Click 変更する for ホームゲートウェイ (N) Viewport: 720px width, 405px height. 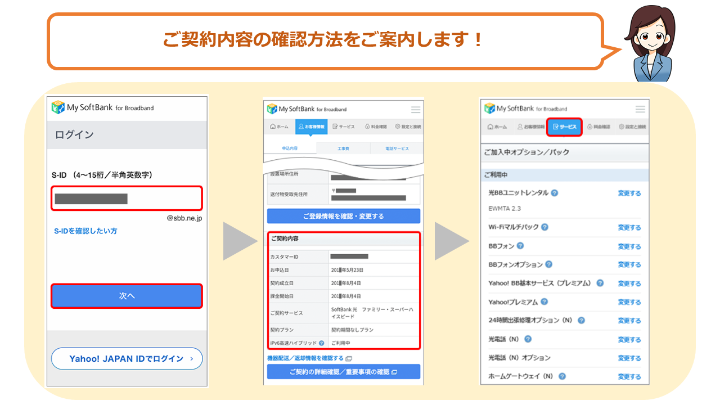629,377
